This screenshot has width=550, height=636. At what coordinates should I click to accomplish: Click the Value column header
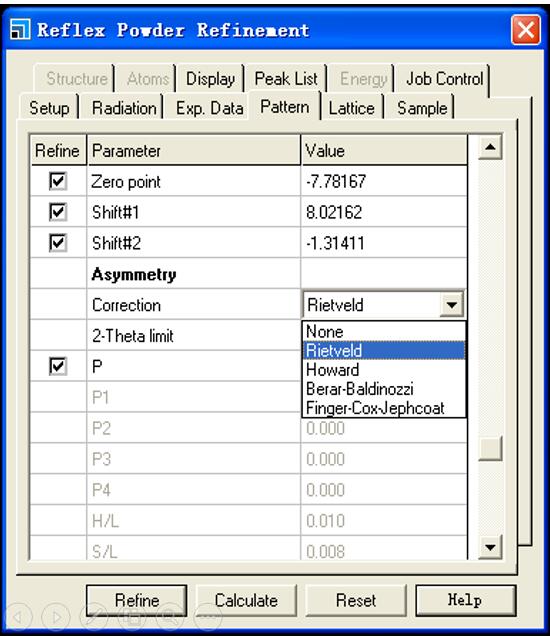384,150
